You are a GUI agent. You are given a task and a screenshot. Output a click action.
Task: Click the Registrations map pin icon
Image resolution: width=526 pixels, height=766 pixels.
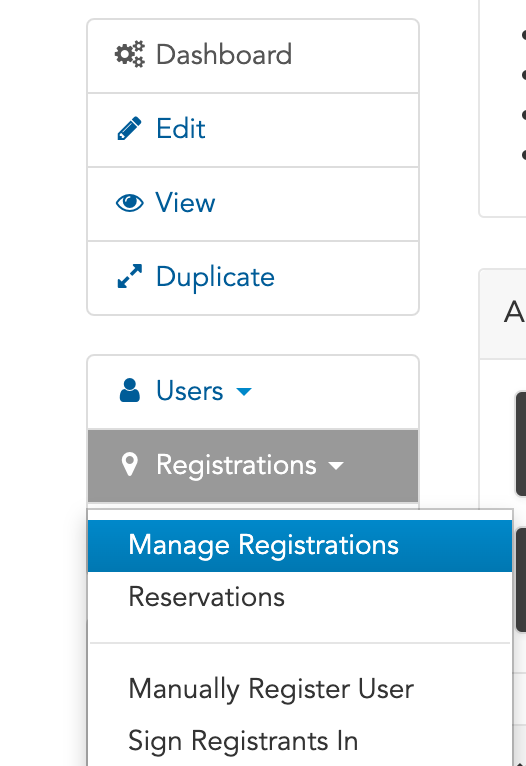[x=129, y=464]
